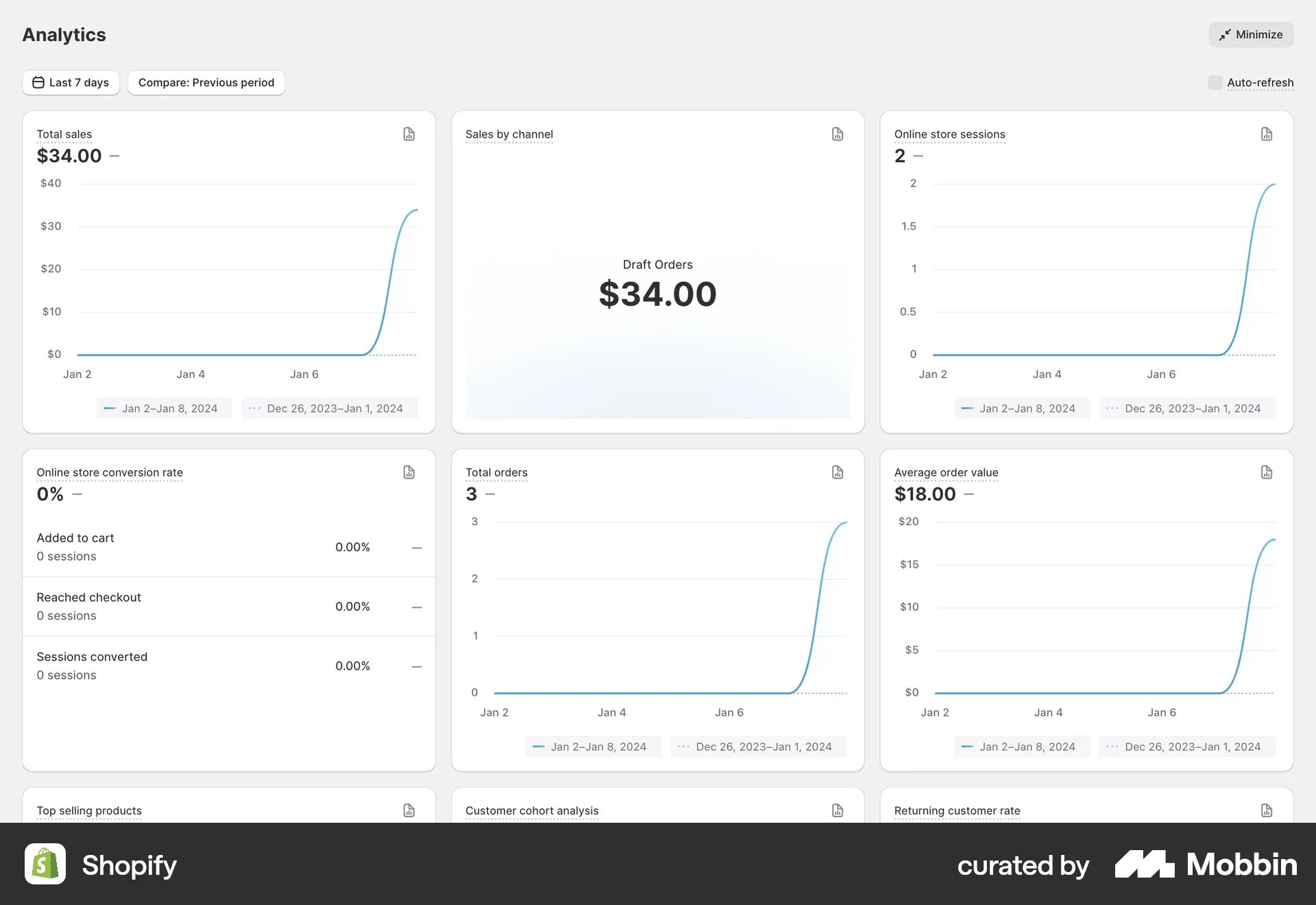The width and height of the screenshot is (1316, 905).
Task: Open the report icon on Total sales card
Action: [409, 134]
